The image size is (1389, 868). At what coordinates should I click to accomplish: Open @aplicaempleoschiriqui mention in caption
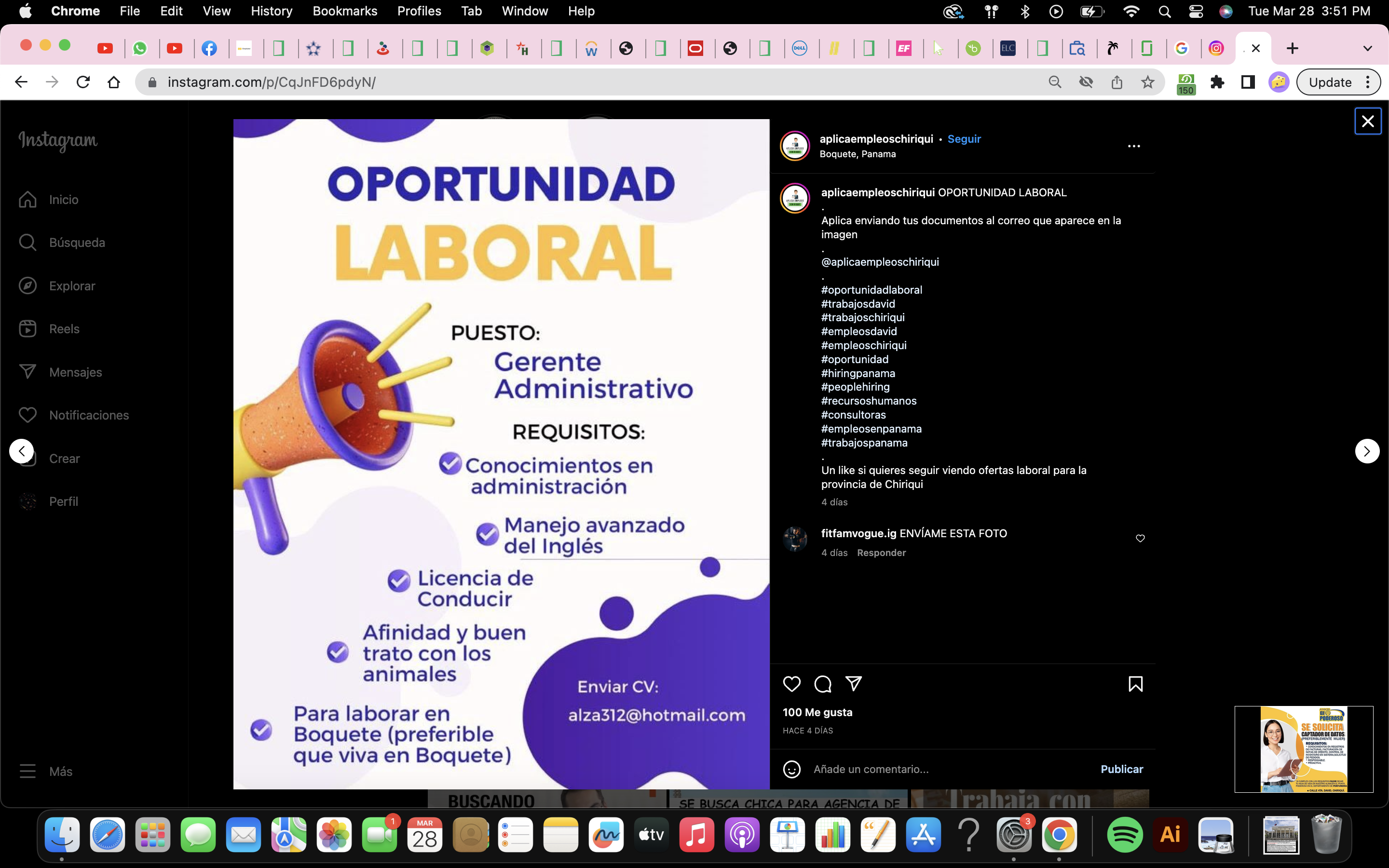point(880,262)
